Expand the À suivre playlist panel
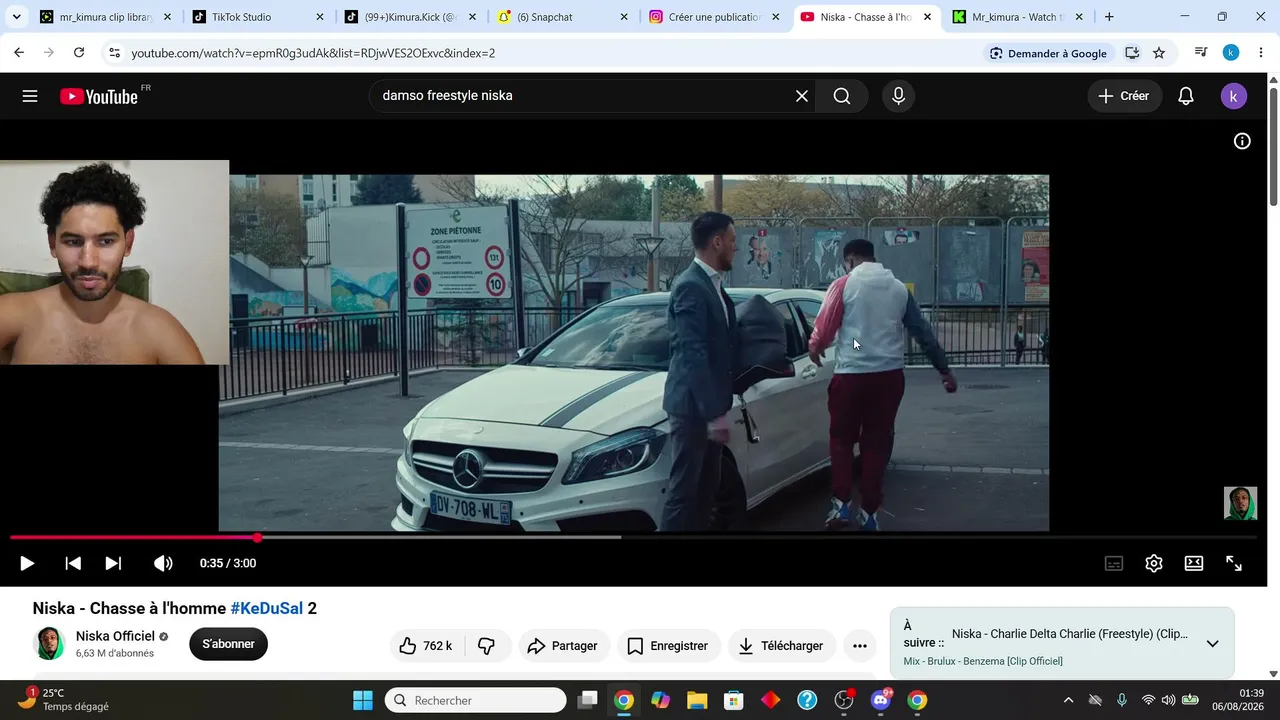Image resolution: width=1280 pixels, height=720 pixels. pyautogui.click(x=1212, y=644)
